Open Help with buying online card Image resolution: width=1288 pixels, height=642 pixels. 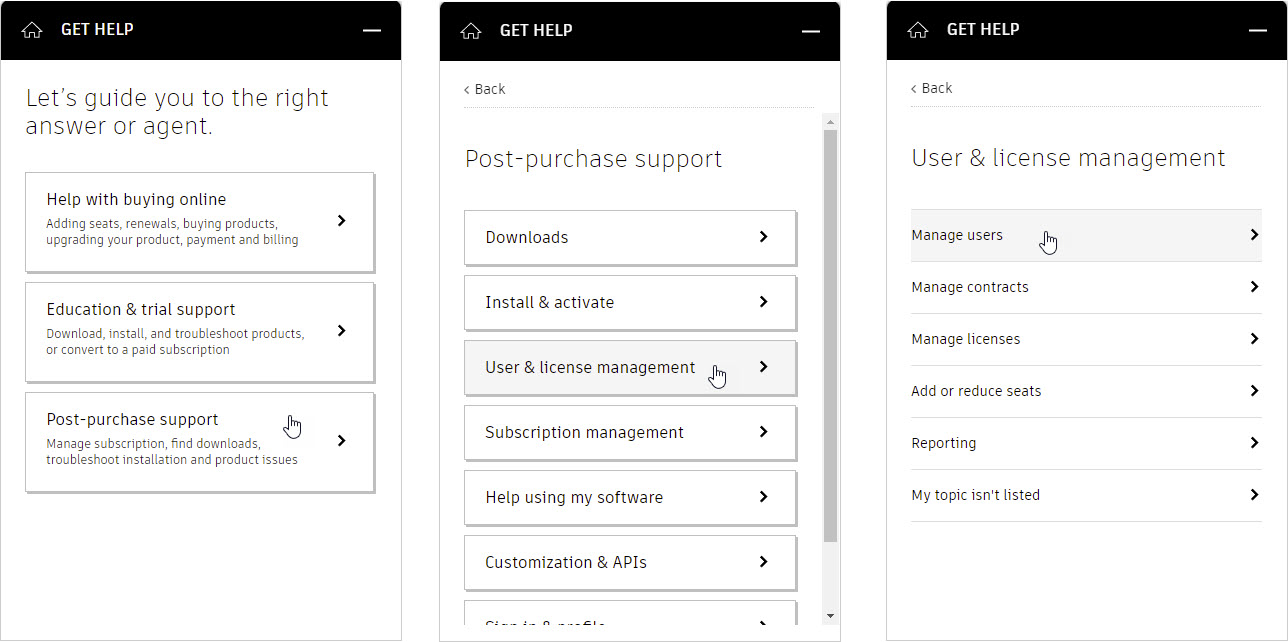(200, 221)
